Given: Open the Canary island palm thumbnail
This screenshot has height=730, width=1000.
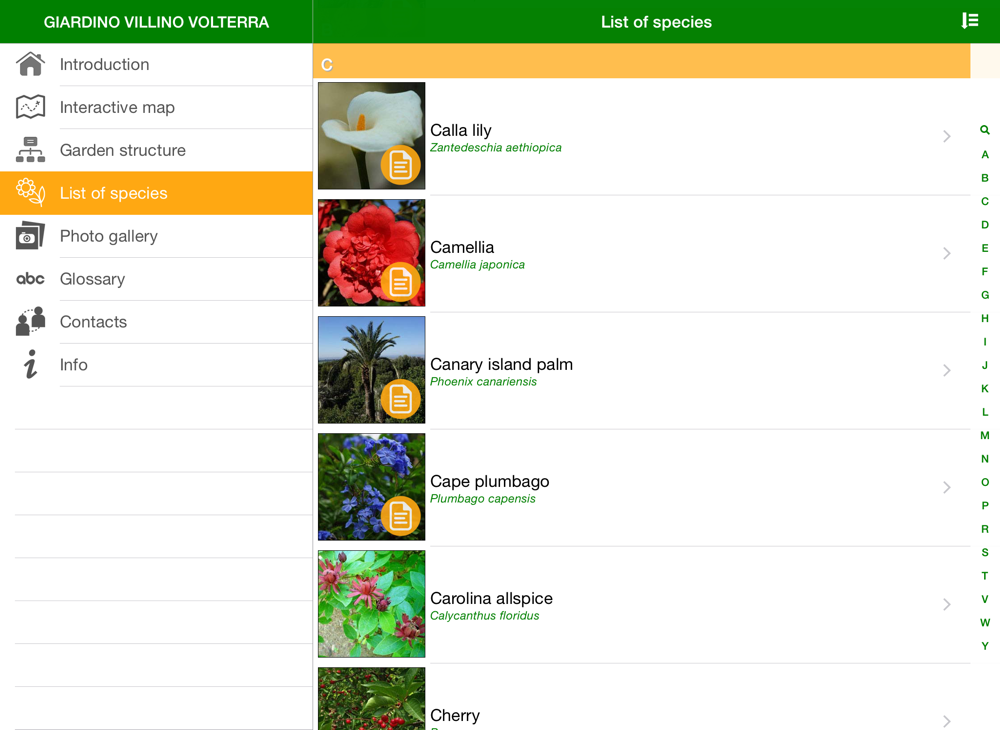Looking at the screenshot, I should [371, 370].
